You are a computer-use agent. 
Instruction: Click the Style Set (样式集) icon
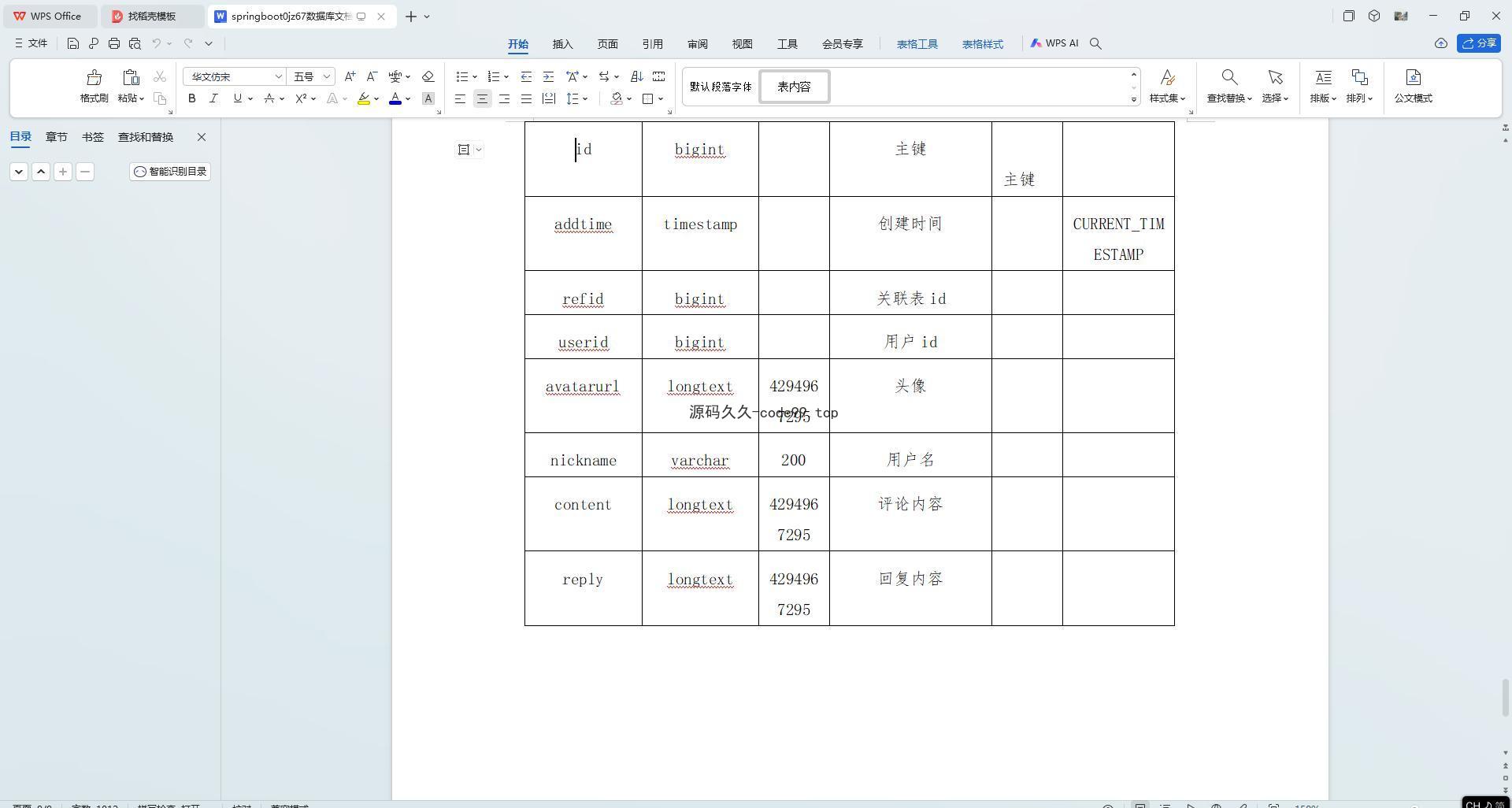(x=1167, y=77)
